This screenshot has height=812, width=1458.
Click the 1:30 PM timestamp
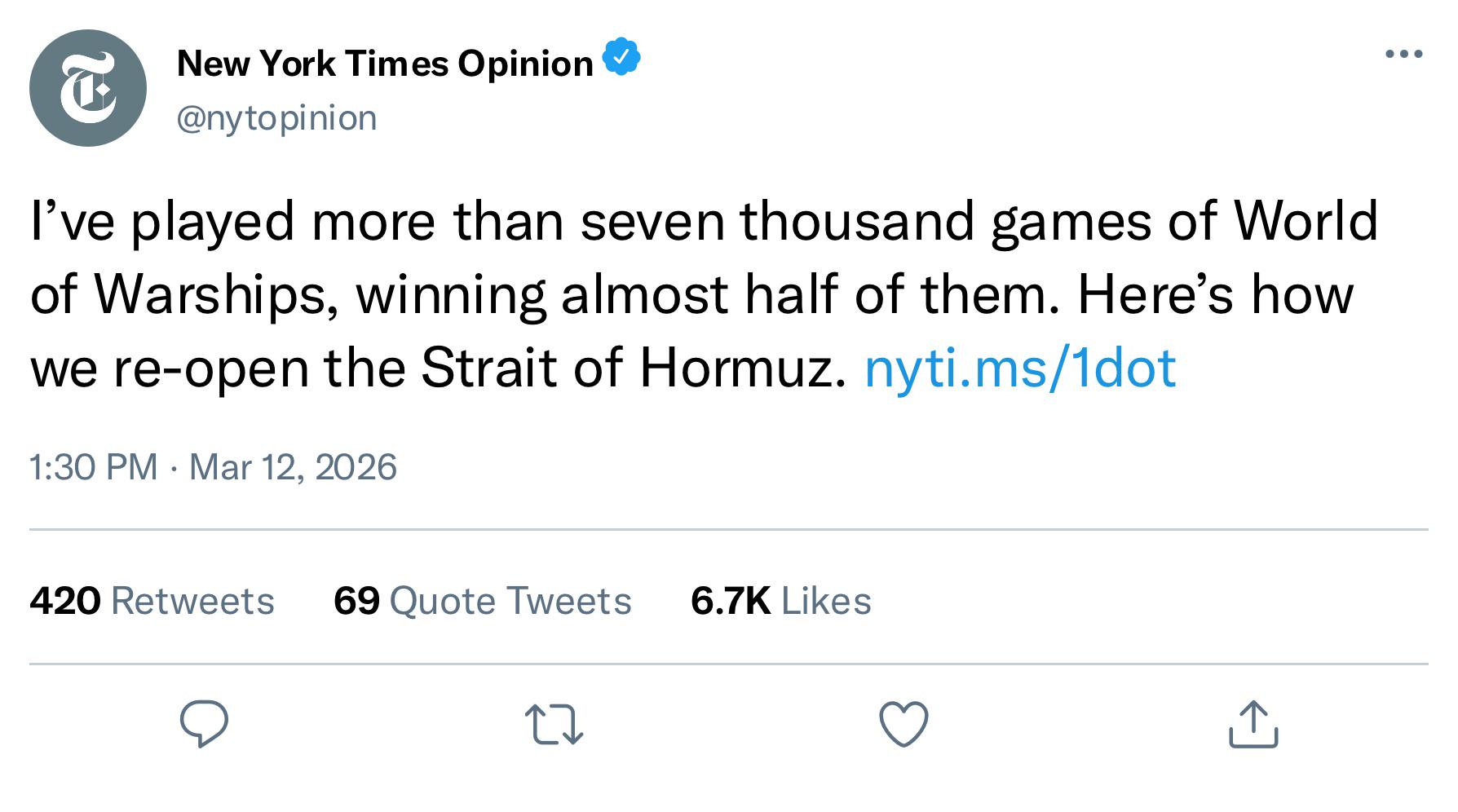93,467
